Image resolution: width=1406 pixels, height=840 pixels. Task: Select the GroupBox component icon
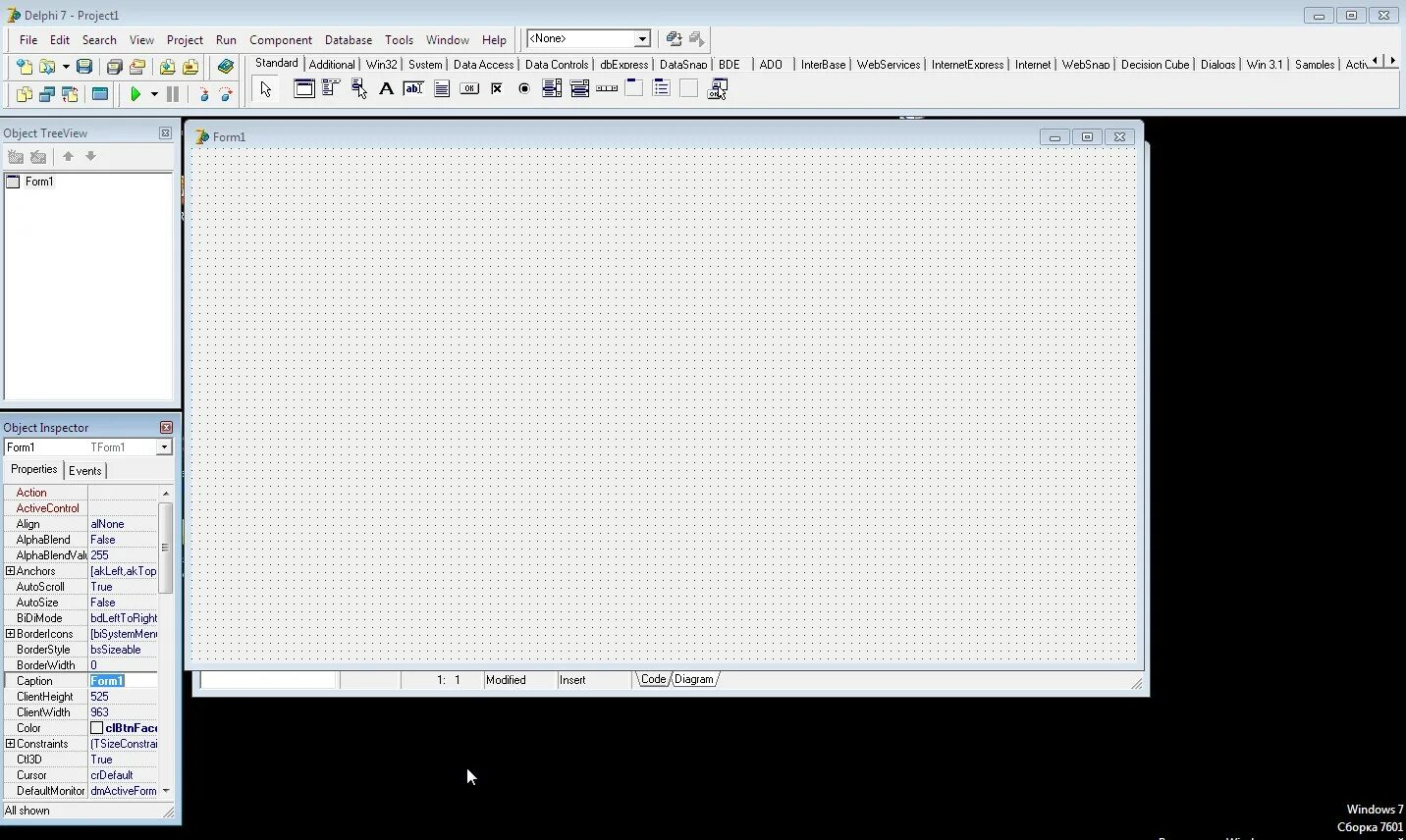coord(634,88)
